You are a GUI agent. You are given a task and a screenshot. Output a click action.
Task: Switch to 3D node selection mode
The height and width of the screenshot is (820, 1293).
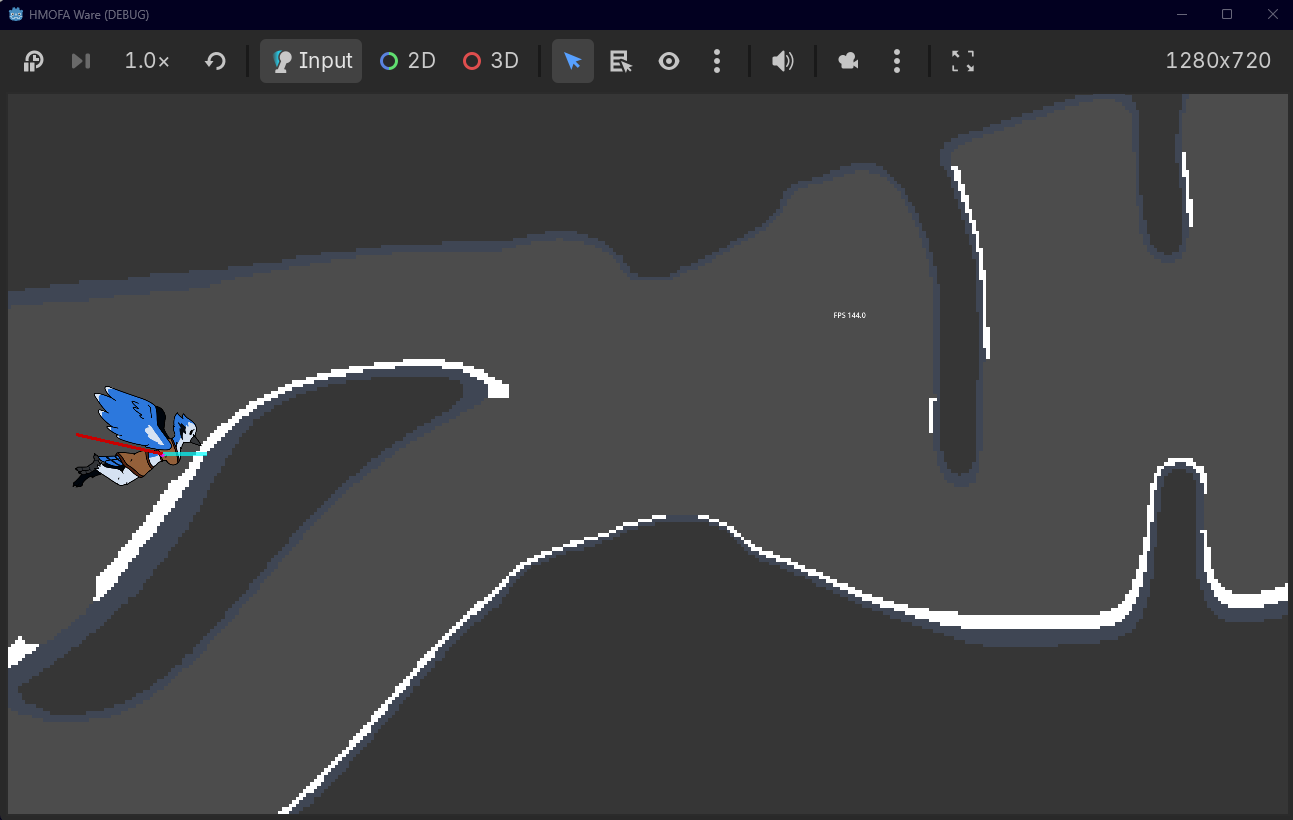click(x=491, y=61)
